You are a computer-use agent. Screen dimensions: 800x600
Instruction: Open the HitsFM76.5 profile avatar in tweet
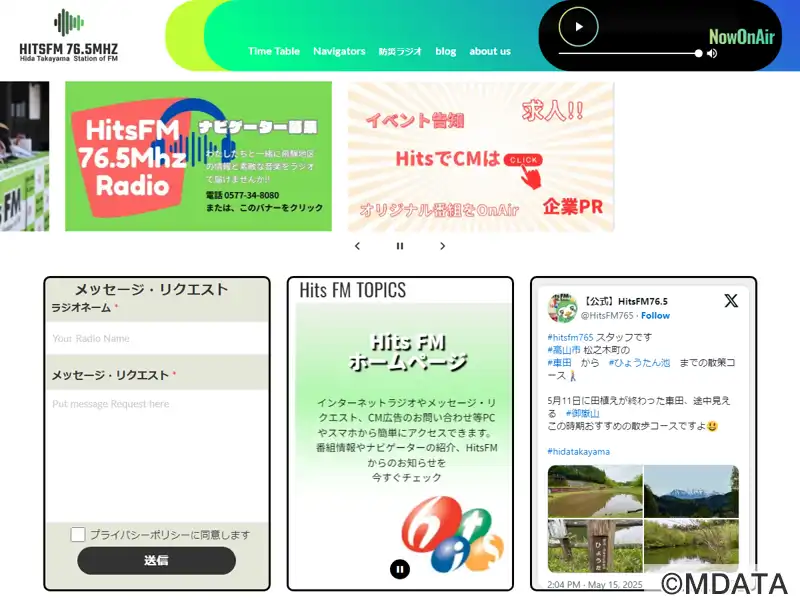562,308
